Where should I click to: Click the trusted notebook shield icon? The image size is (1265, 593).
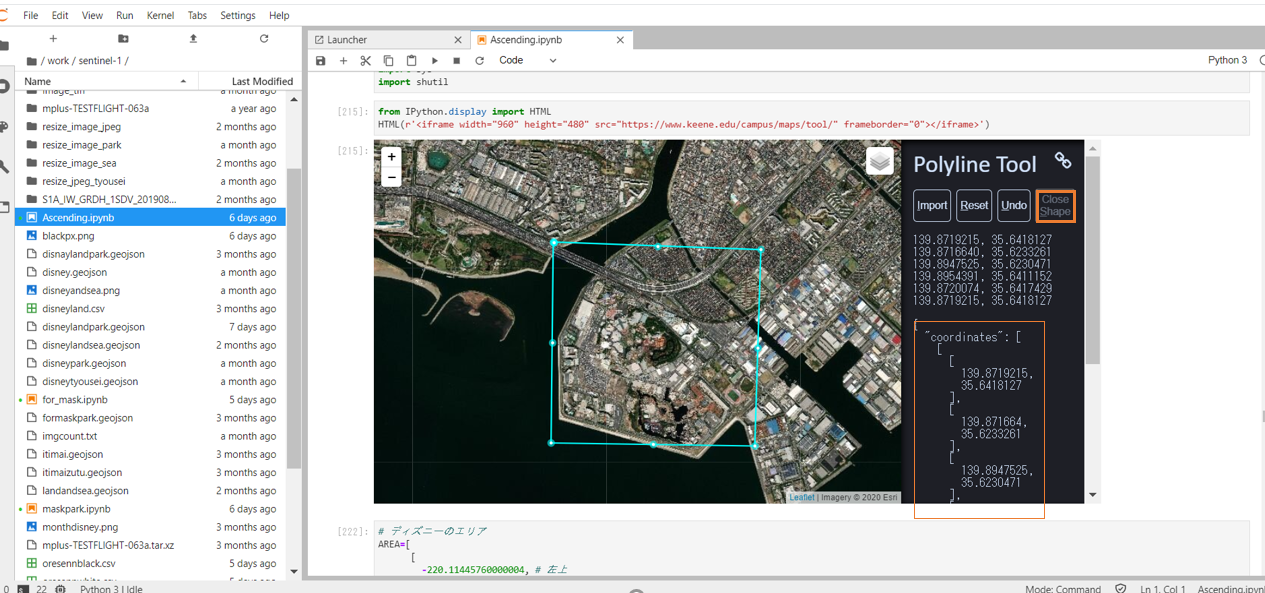tap(1120, 589)
